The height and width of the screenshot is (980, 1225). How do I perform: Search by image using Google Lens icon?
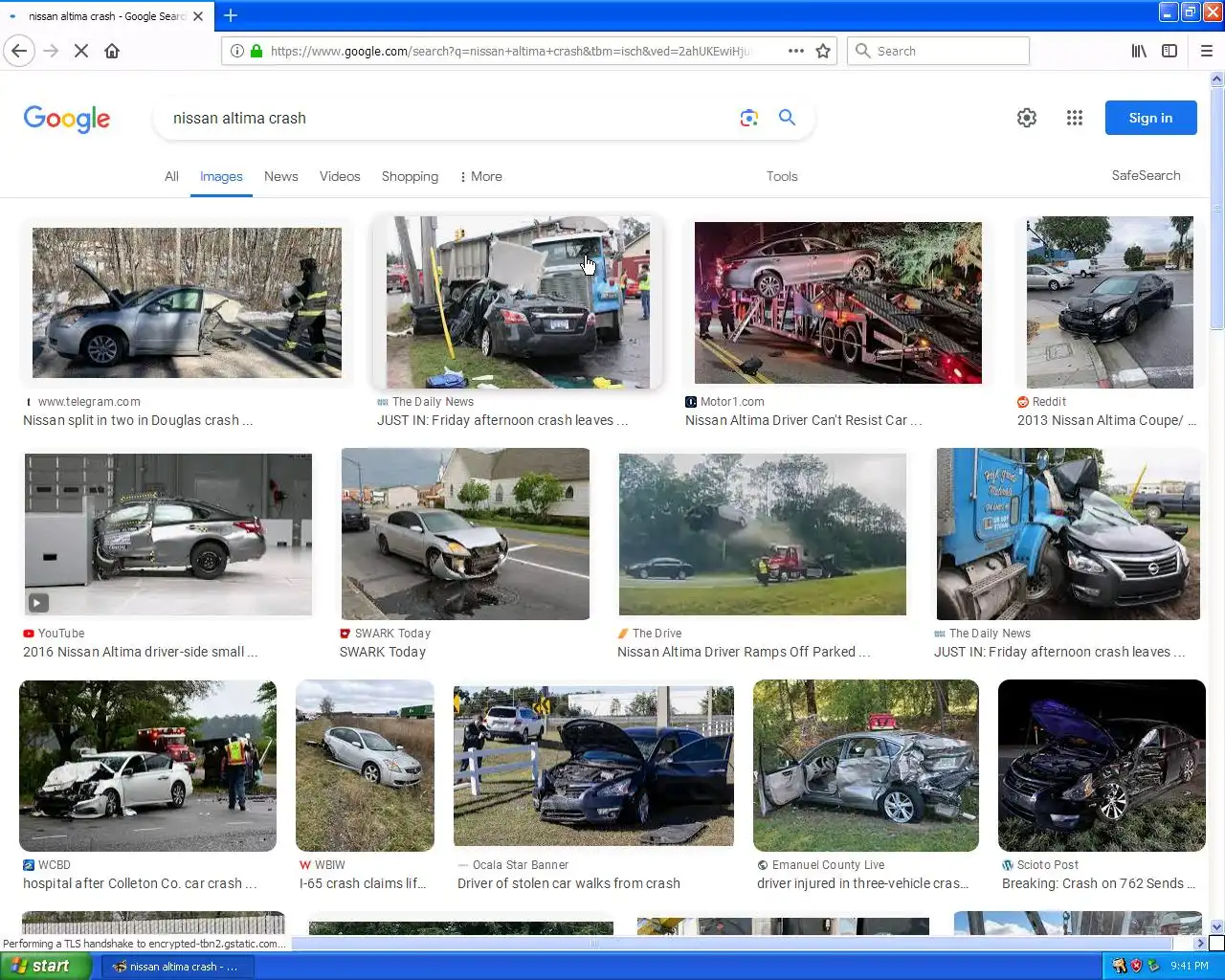point(748,118)
